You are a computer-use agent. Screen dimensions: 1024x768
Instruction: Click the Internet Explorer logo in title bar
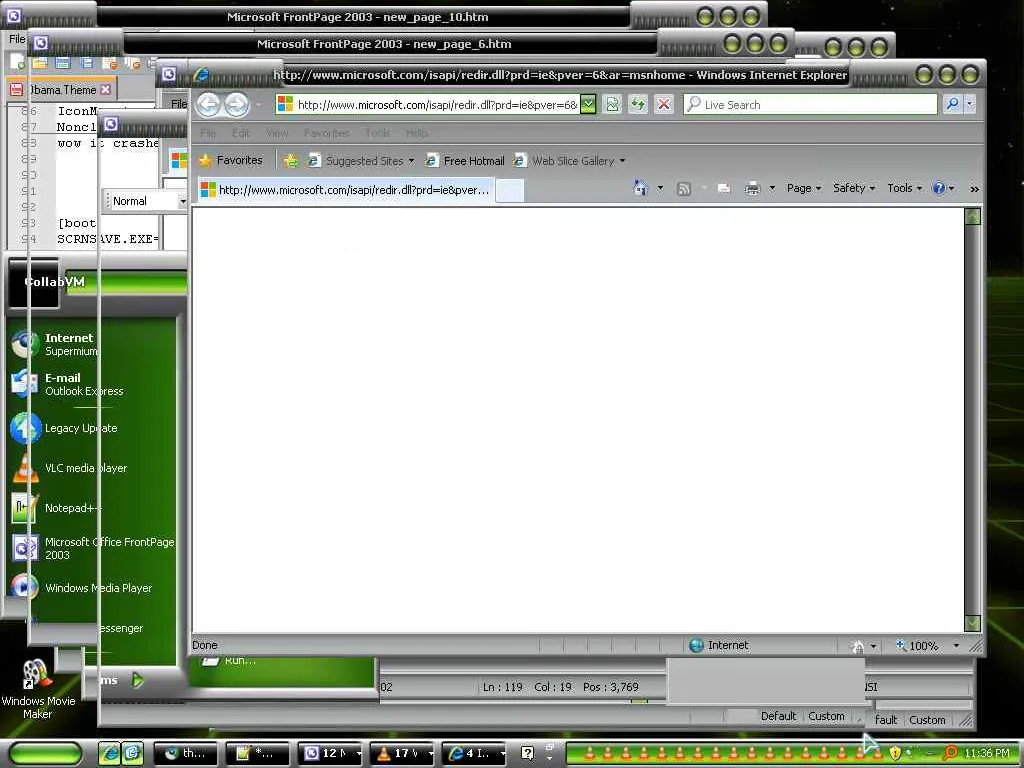click(201, 74)
